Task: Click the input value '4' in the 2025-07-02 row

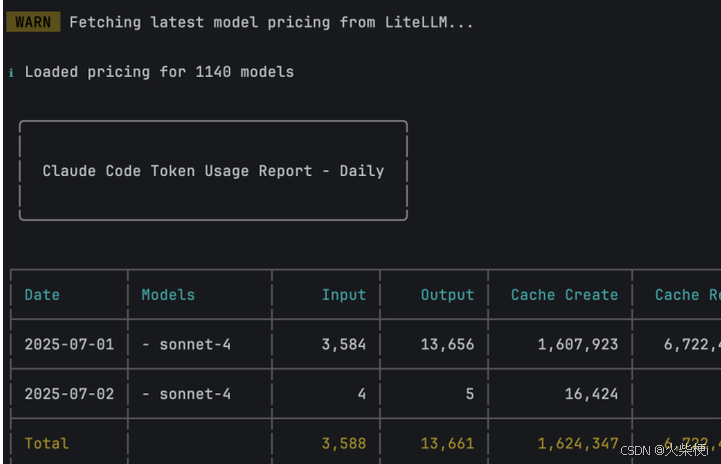Action: coord(362,394)
